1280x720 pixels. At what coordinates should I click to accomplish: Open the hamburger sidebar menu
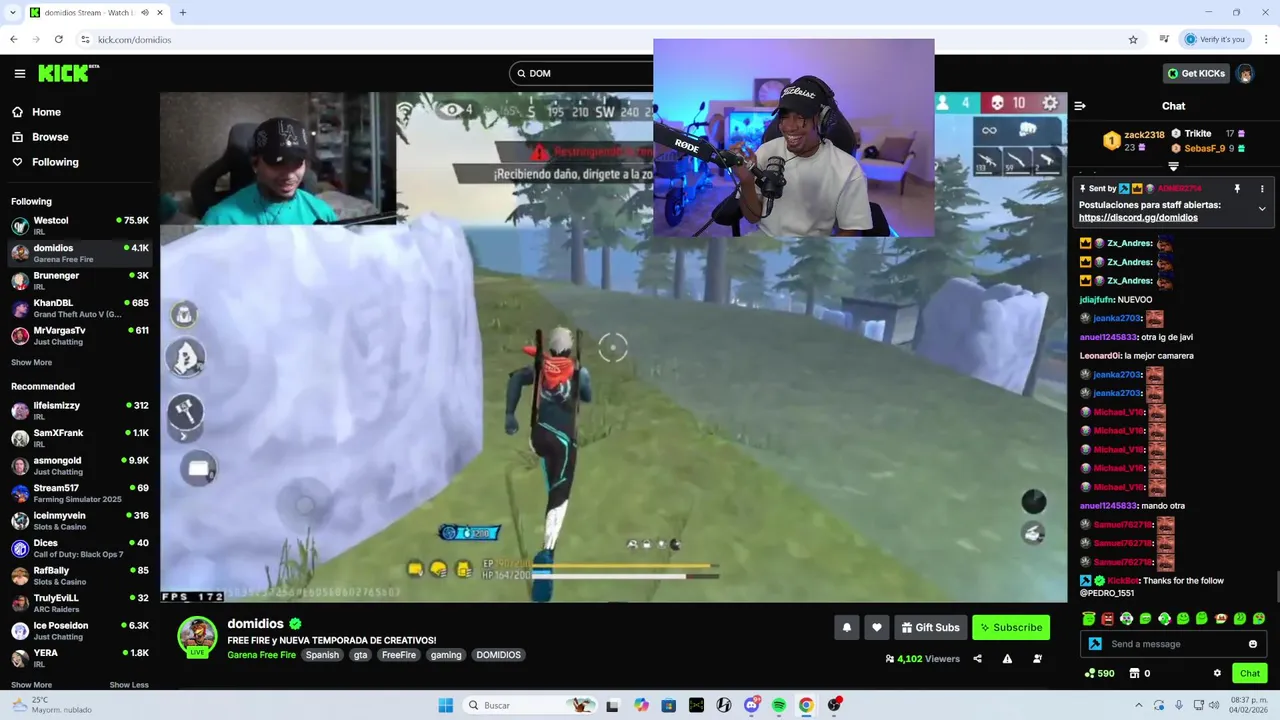(x=20, y=73)
